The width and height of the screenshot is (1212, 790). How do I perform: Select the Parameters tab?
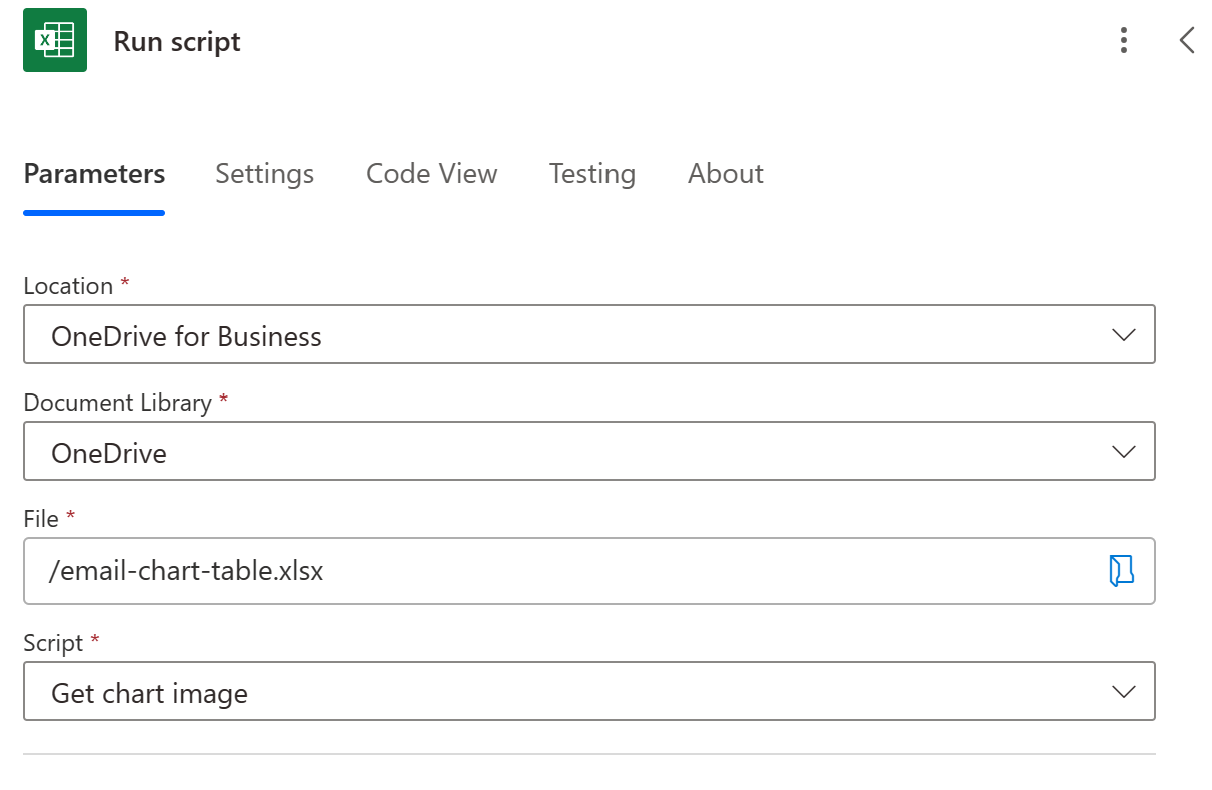pyautogui.click(x=93, y=173)
